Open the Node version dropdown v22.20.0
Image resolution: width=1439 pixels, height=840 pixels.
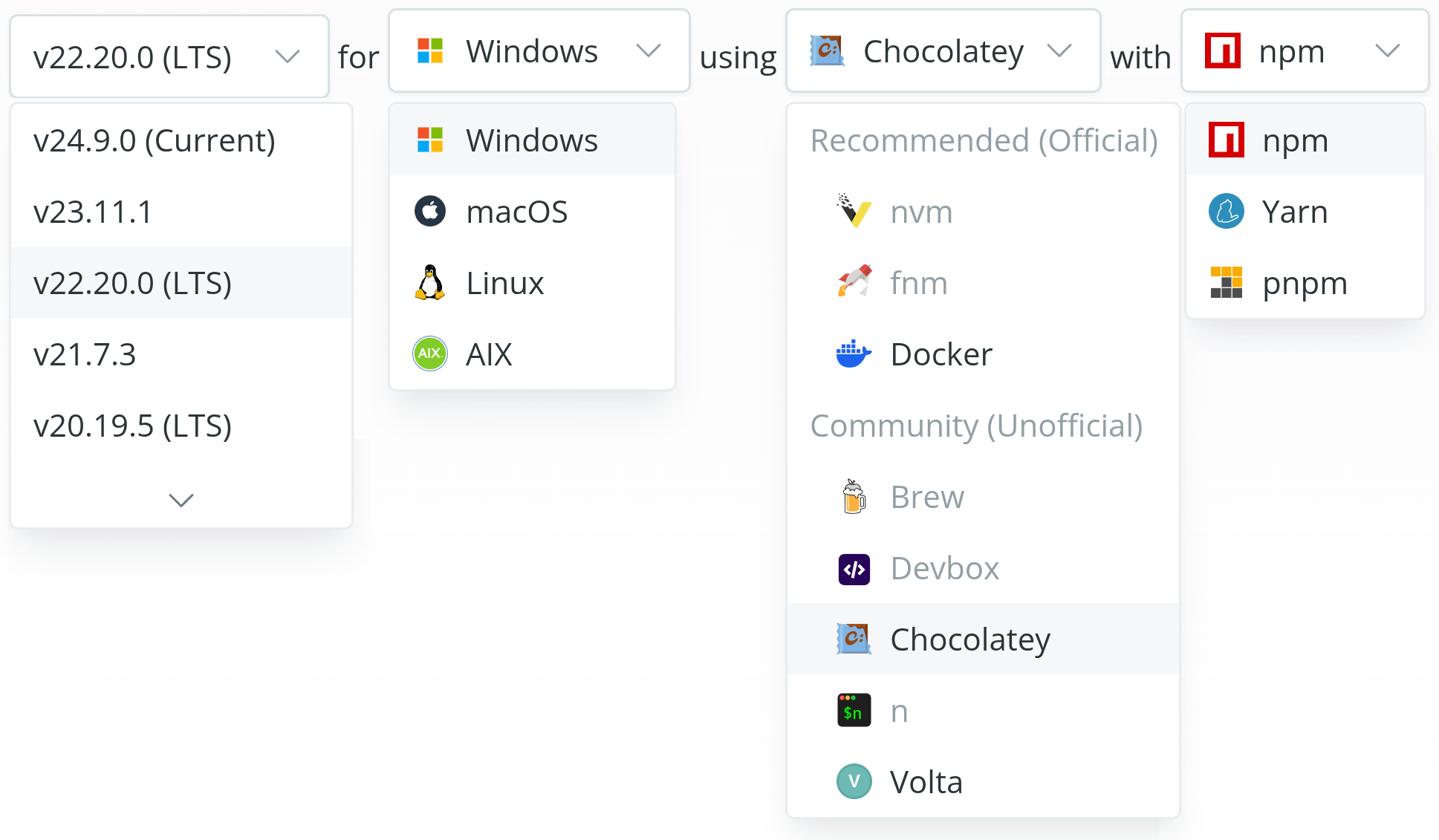pyautogui.click(x=169, y=57)
